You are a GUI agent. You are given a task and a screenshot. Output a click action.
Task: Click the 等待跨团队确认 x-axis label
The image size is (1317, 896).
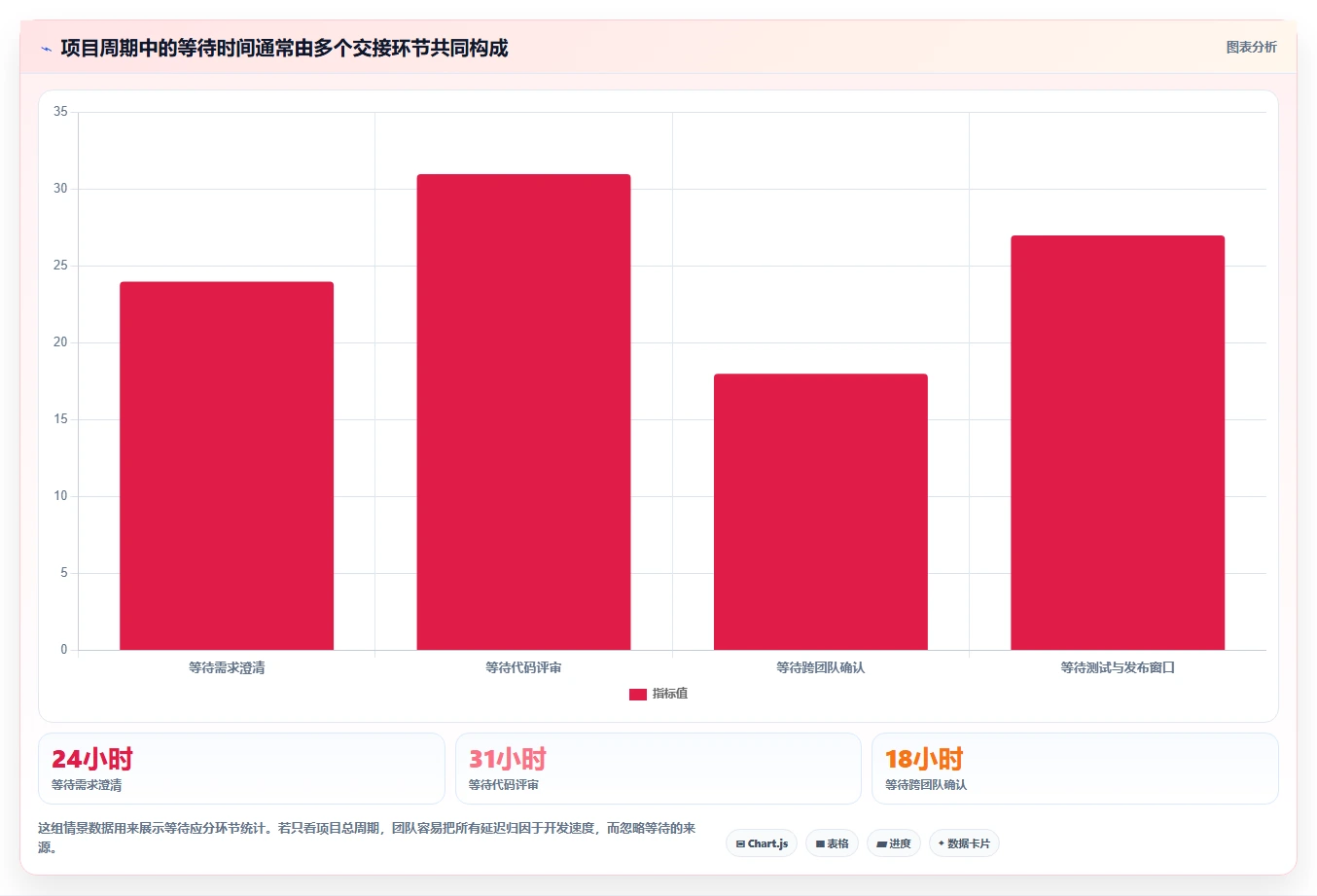click(x=821, y=667)
